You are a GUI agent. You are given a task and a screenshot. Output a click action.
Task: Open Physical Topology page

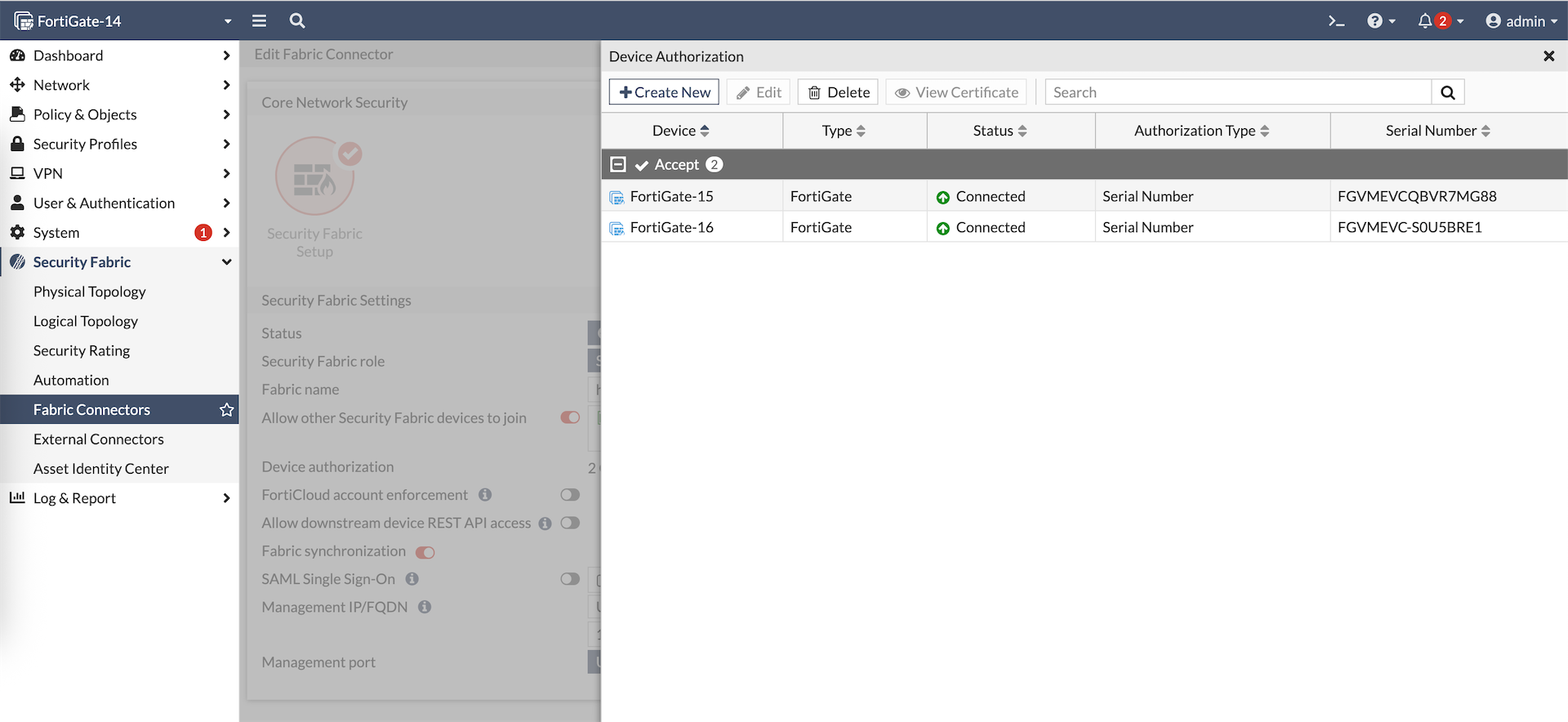point(90,292)
